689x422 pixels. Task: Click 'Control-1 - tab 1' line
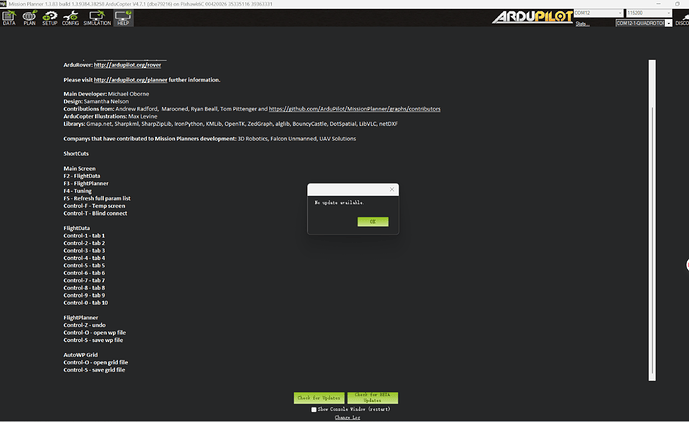tap(84, 236)
